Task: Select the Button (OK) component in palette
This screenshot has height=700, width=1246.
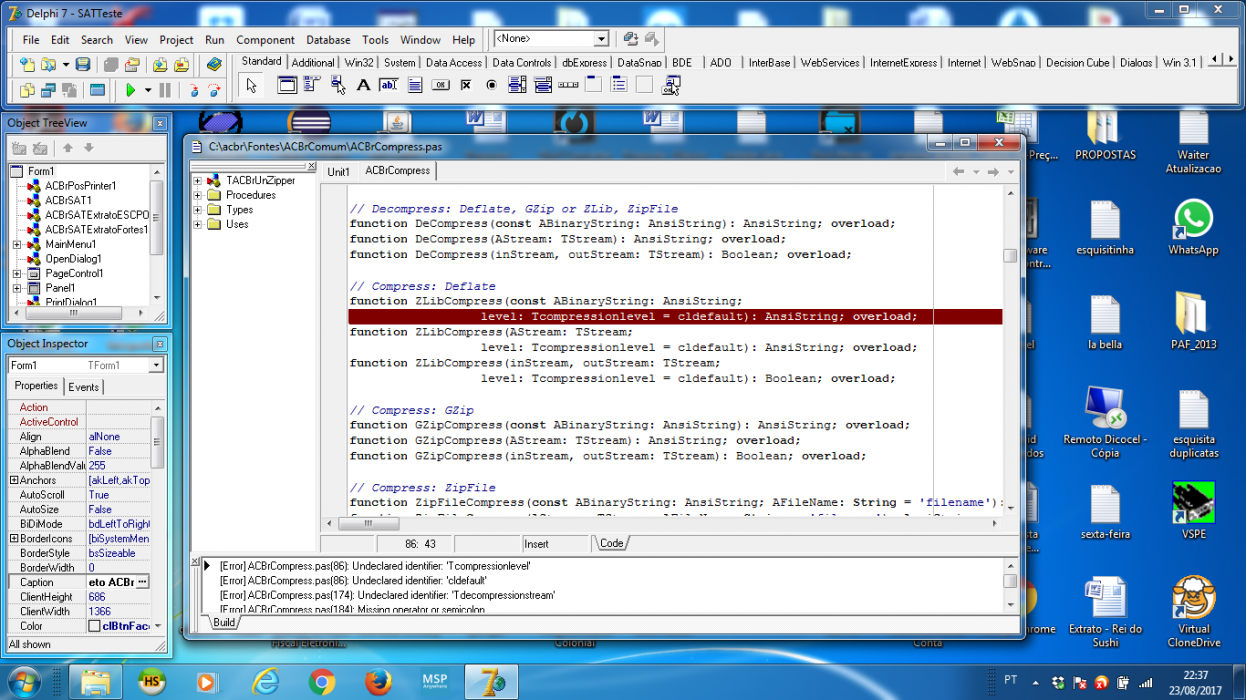Action: tap(441, 85)
